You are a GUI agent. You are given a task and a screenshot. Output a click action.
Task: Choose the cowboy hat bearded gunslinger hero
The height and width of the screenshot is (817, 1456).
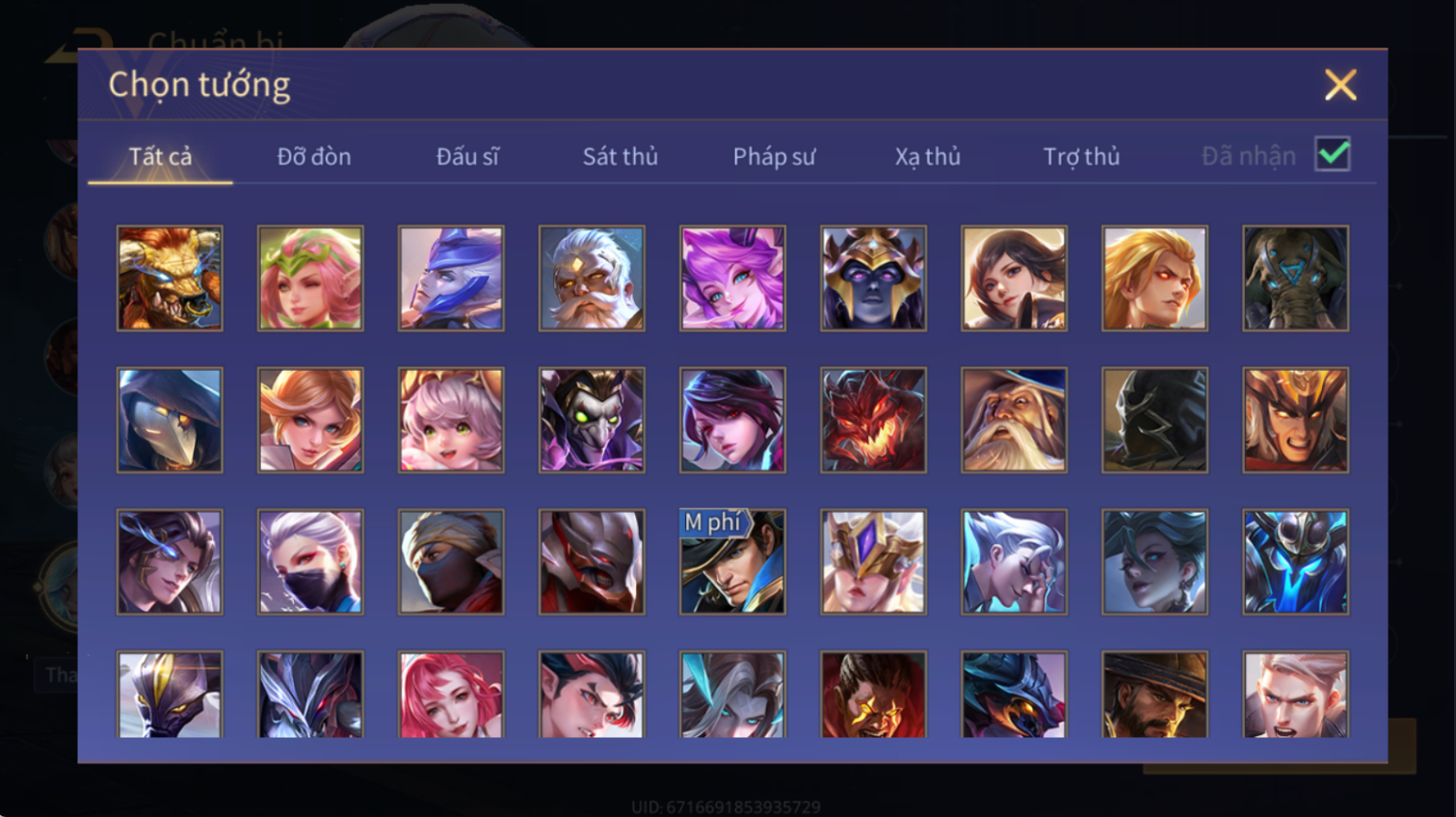(1154, 695)
